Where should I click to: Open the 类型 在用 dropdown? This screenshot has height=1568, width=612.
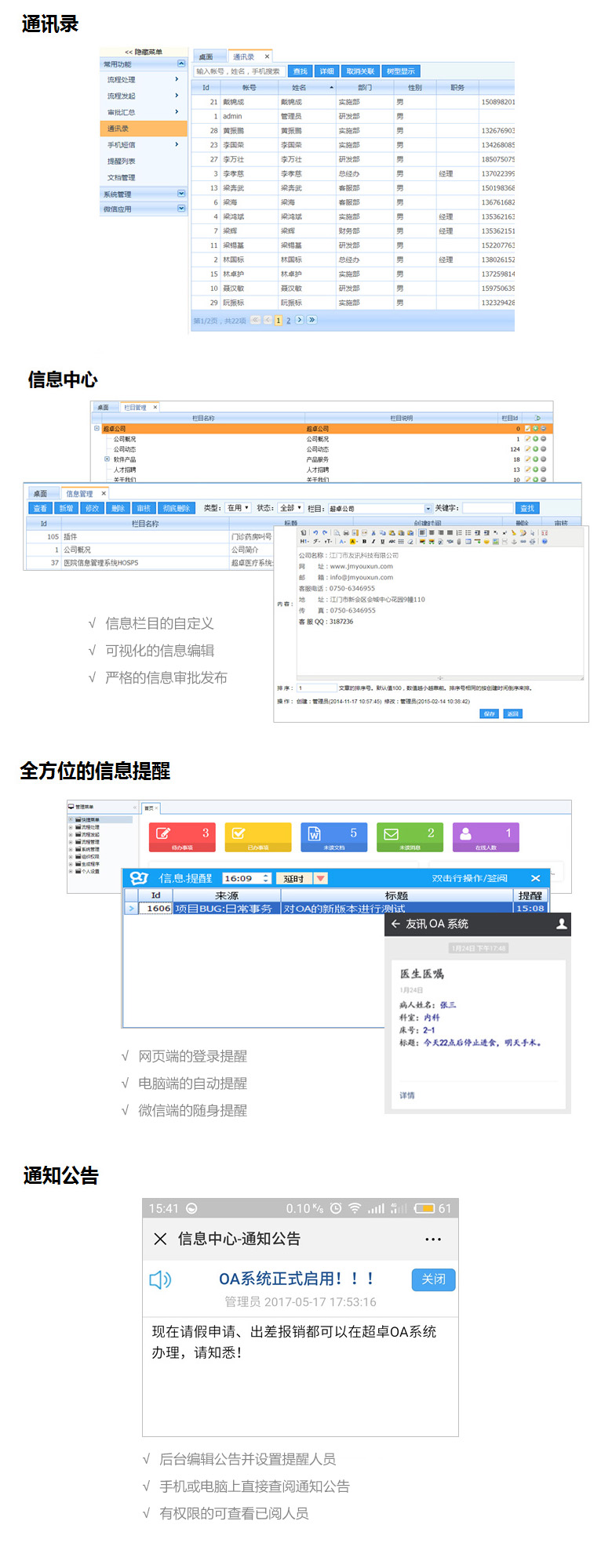239,508
